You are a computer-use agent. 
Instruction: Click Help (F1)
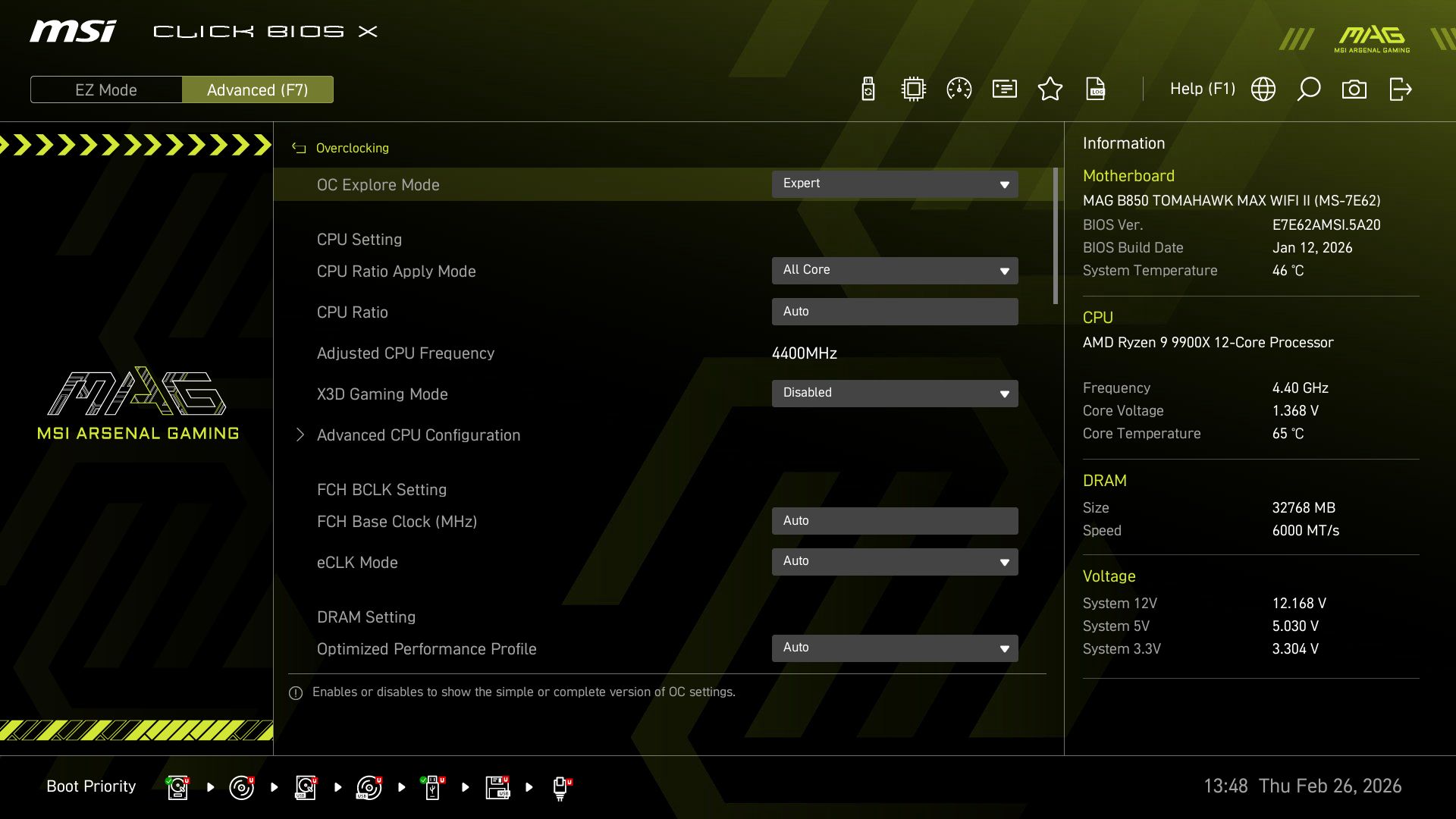tap(1202, 89)
